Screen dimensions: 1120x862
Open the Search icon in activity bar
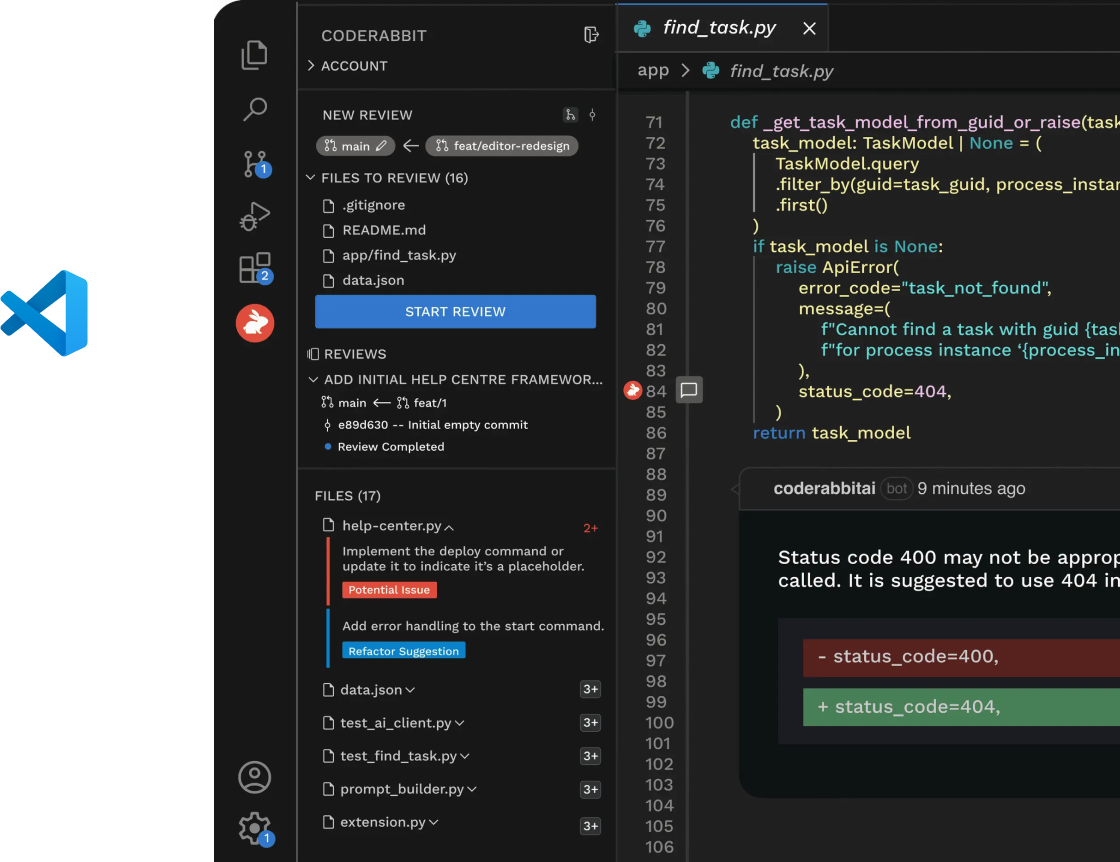coord(254,109)
